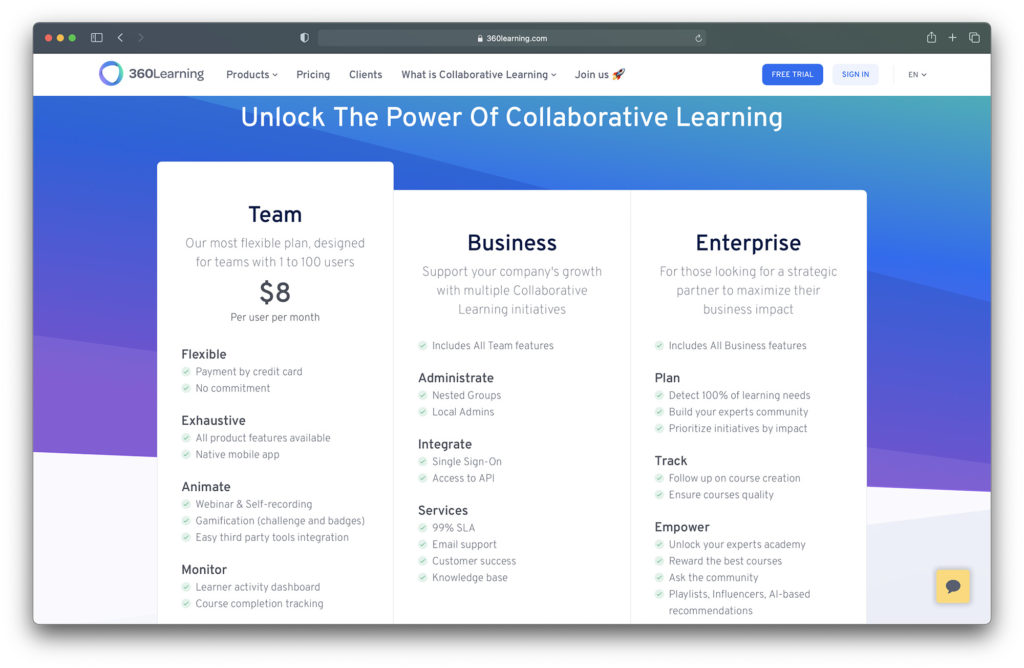
Task: Click check icon beside Includes All Business features
Action: pos(659,345)
